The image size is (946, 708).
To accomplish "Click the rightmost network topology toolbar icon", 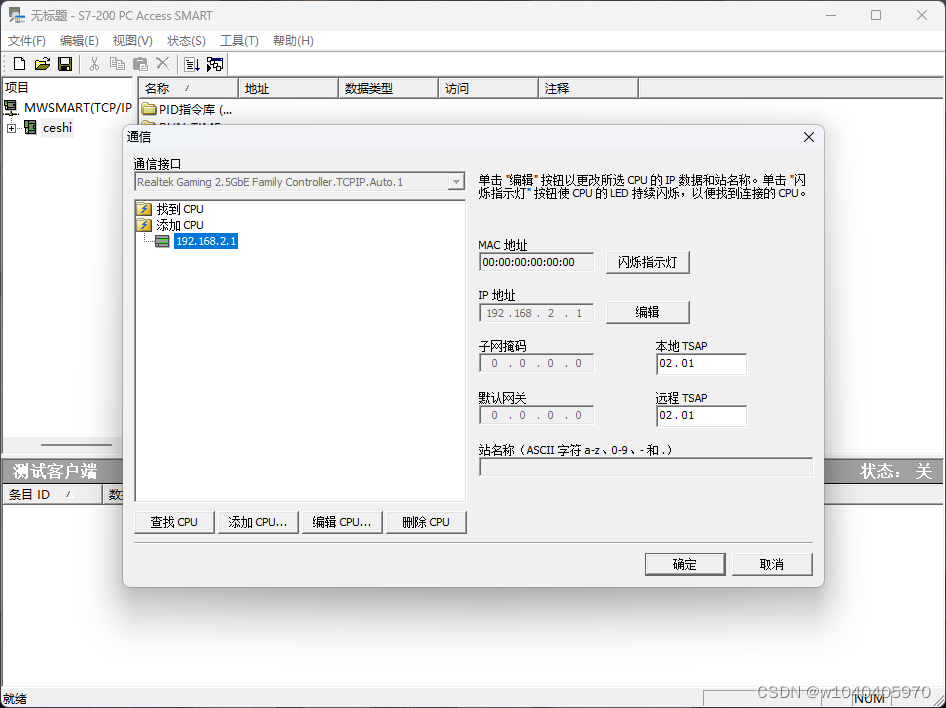I will tap(213, 63).
